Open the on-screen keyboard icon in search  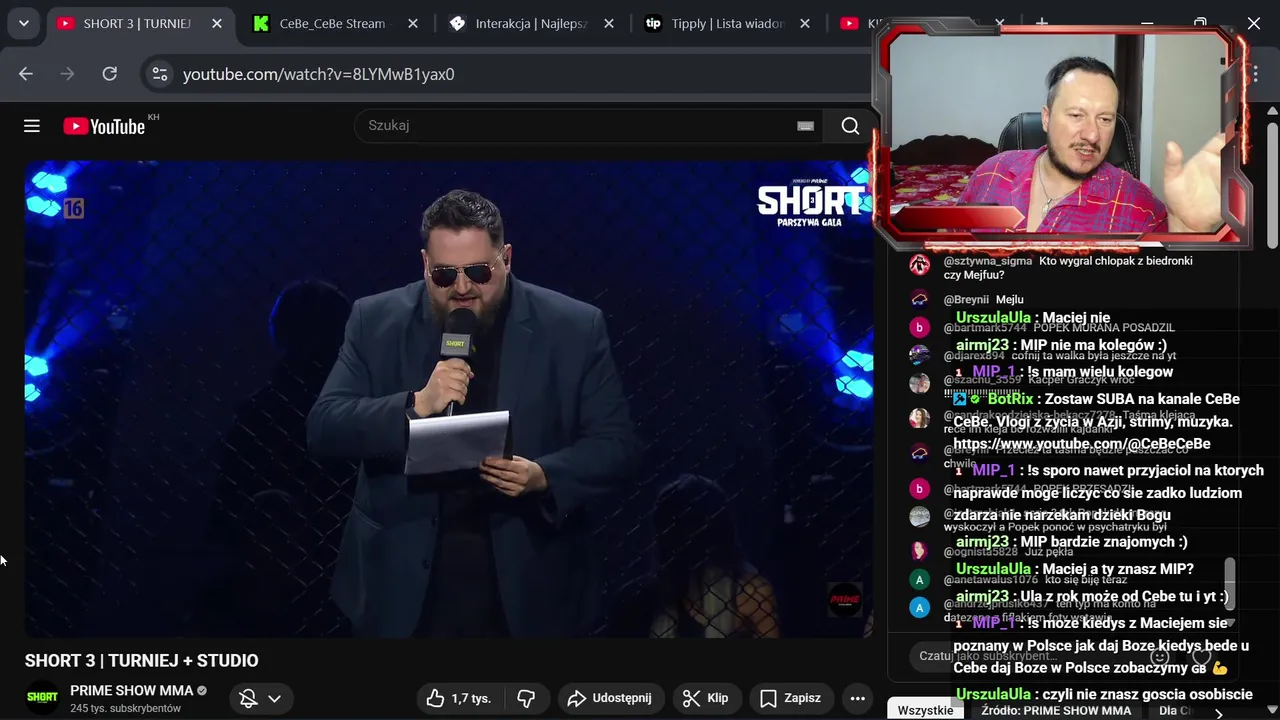(805, 126)
